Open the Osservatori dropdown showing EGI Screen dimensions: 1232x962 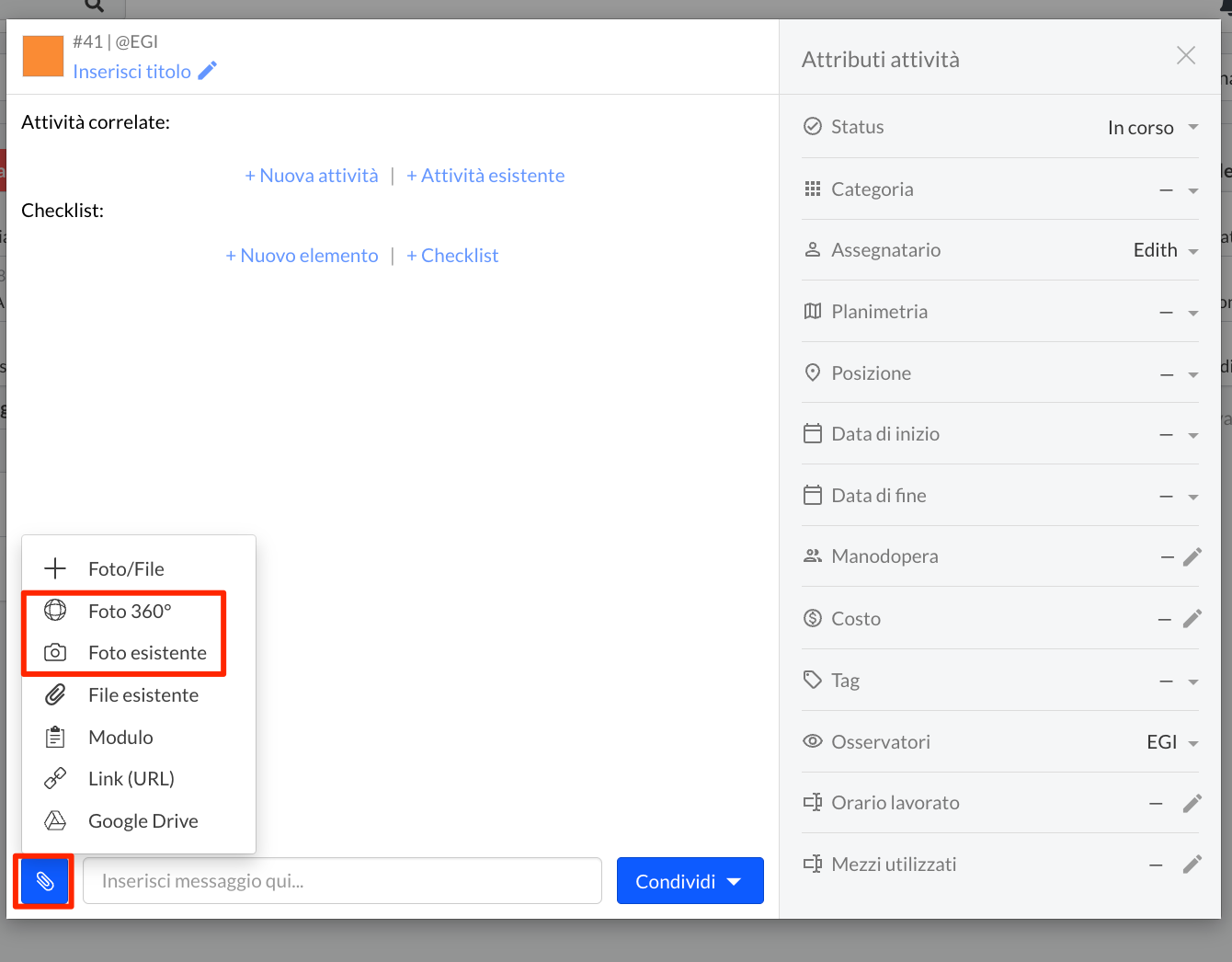coord(1172,742)
